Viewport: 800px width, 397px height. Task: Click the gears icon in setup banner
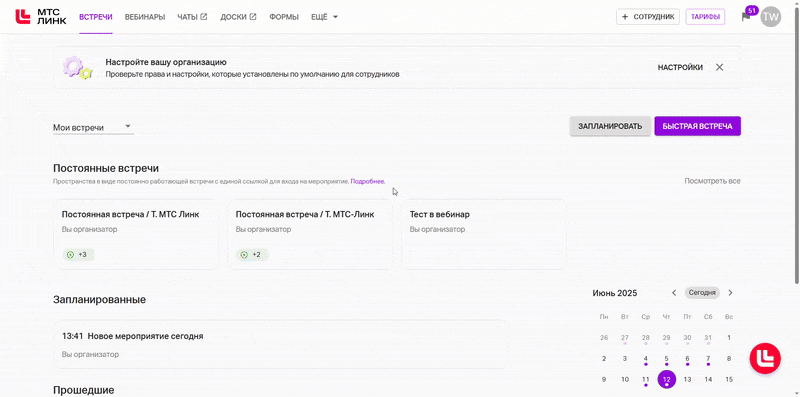78,67
